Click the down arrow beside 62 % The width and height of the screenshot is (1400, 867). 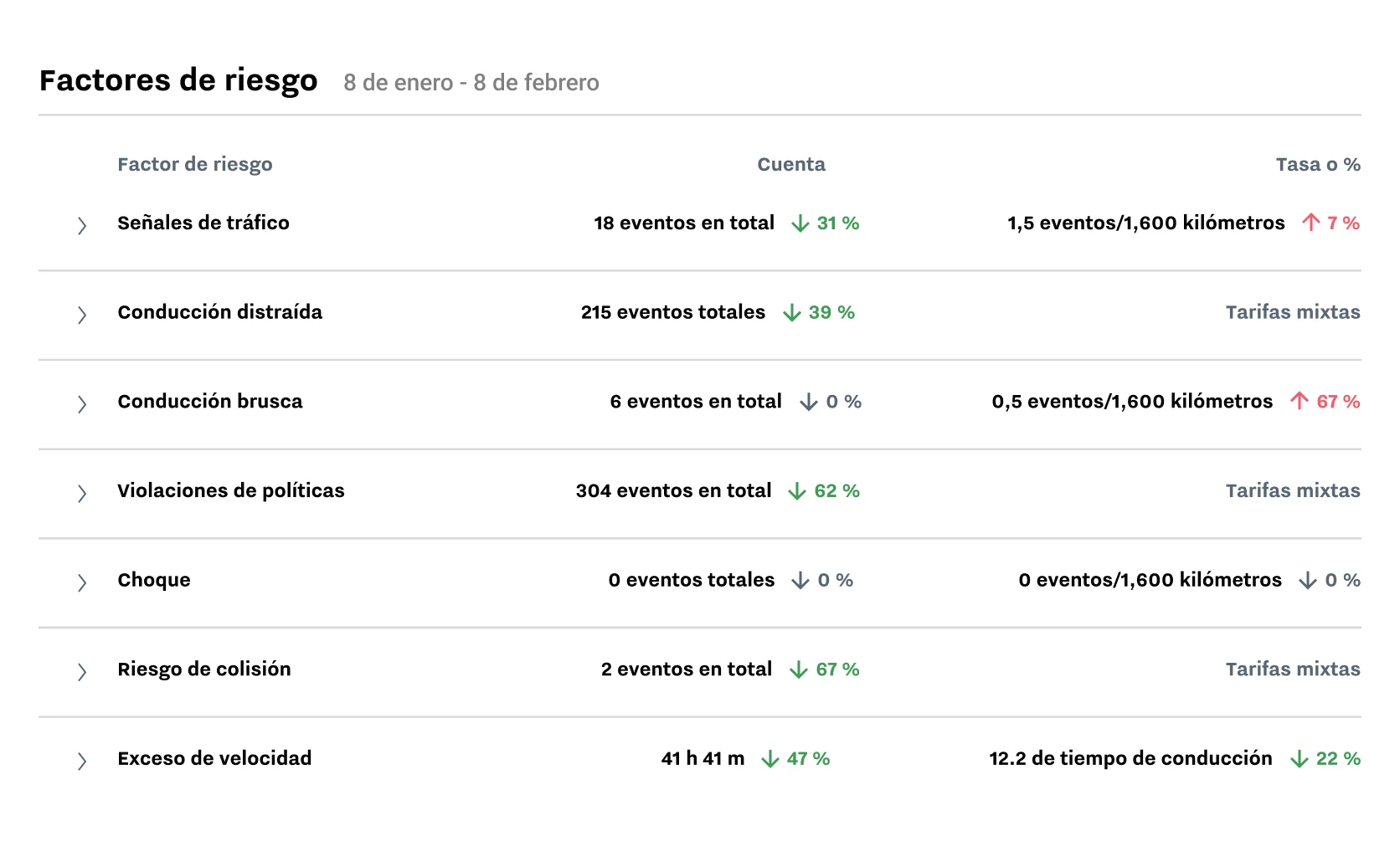click(x=796, y=491)
